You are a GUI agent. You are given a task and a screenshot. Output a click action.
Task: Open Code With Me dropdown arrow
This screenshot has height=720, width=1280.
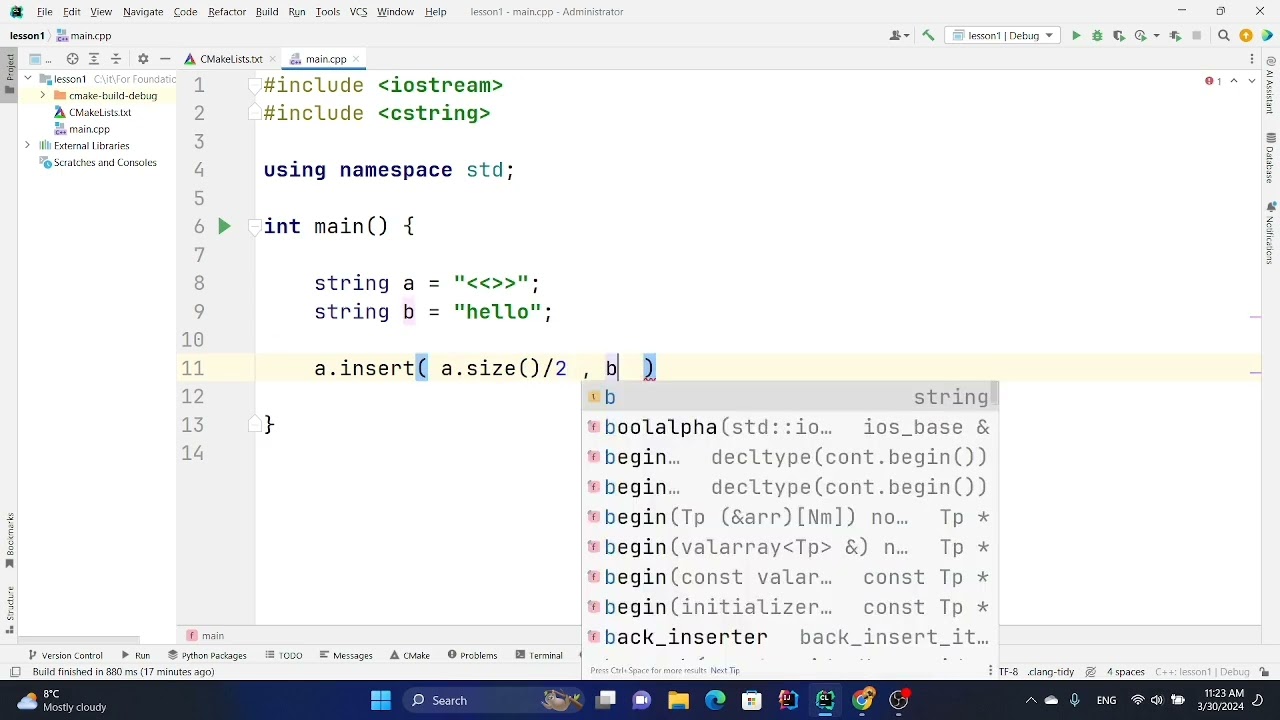(907, 36)
